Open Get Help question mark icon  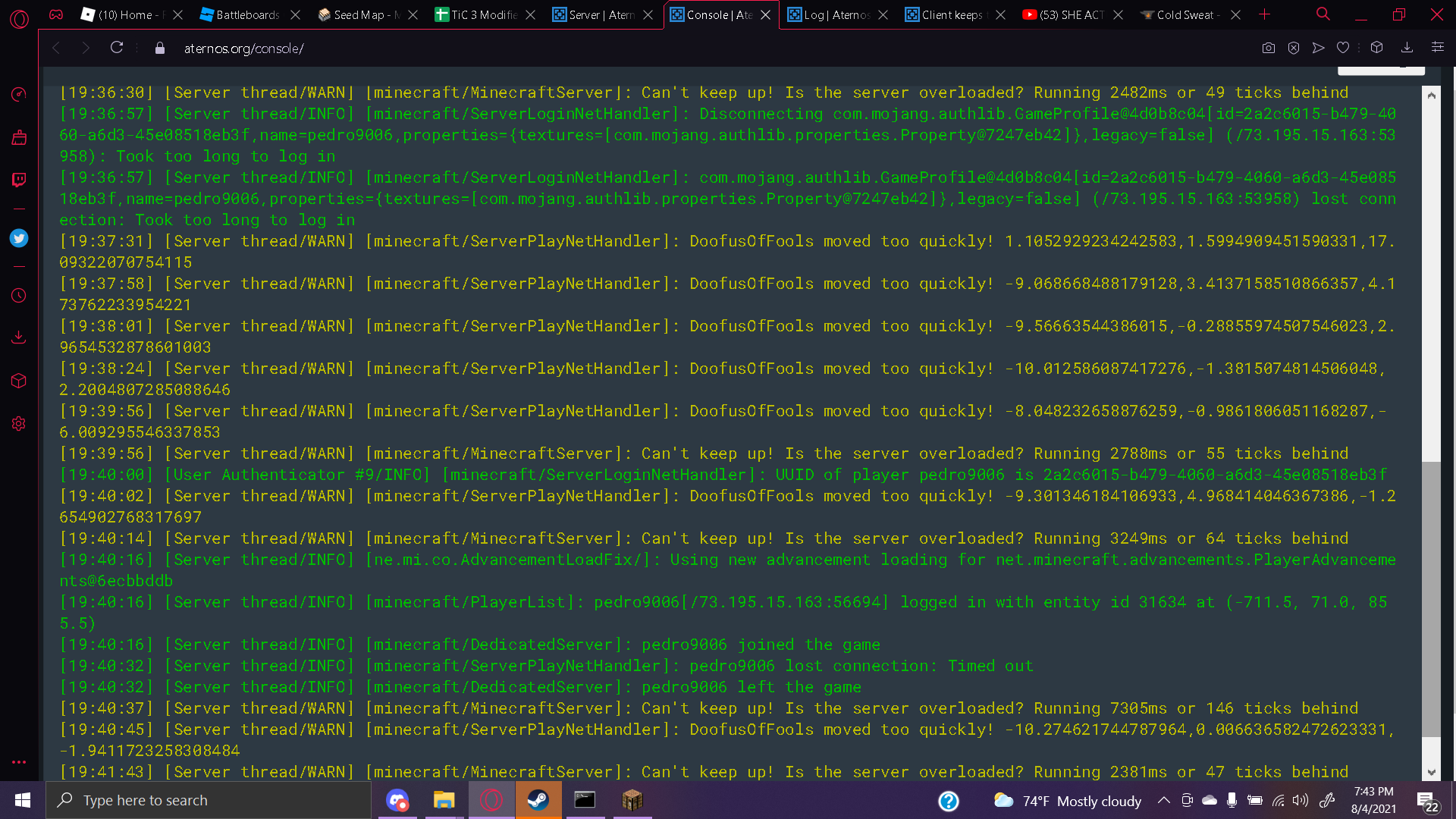(949, 801)
